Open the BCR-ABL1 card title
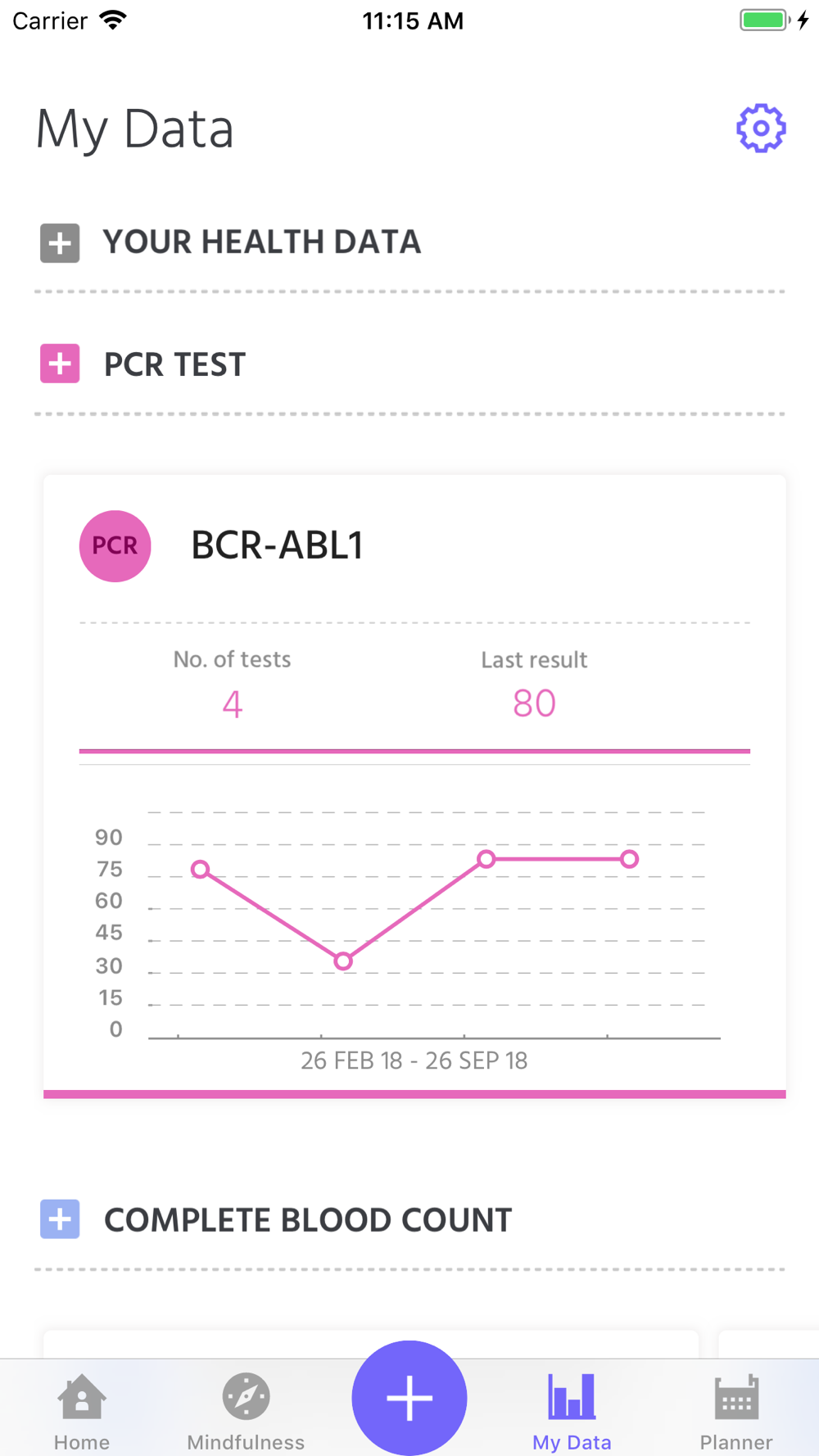 pyautogui.click(x=277, y=545)
